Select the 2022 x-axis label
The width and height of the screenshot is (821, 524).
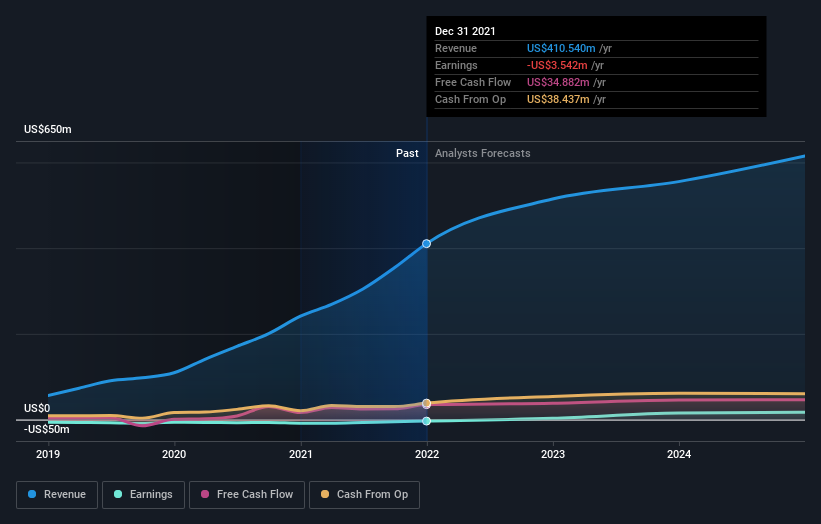point(427,454)
